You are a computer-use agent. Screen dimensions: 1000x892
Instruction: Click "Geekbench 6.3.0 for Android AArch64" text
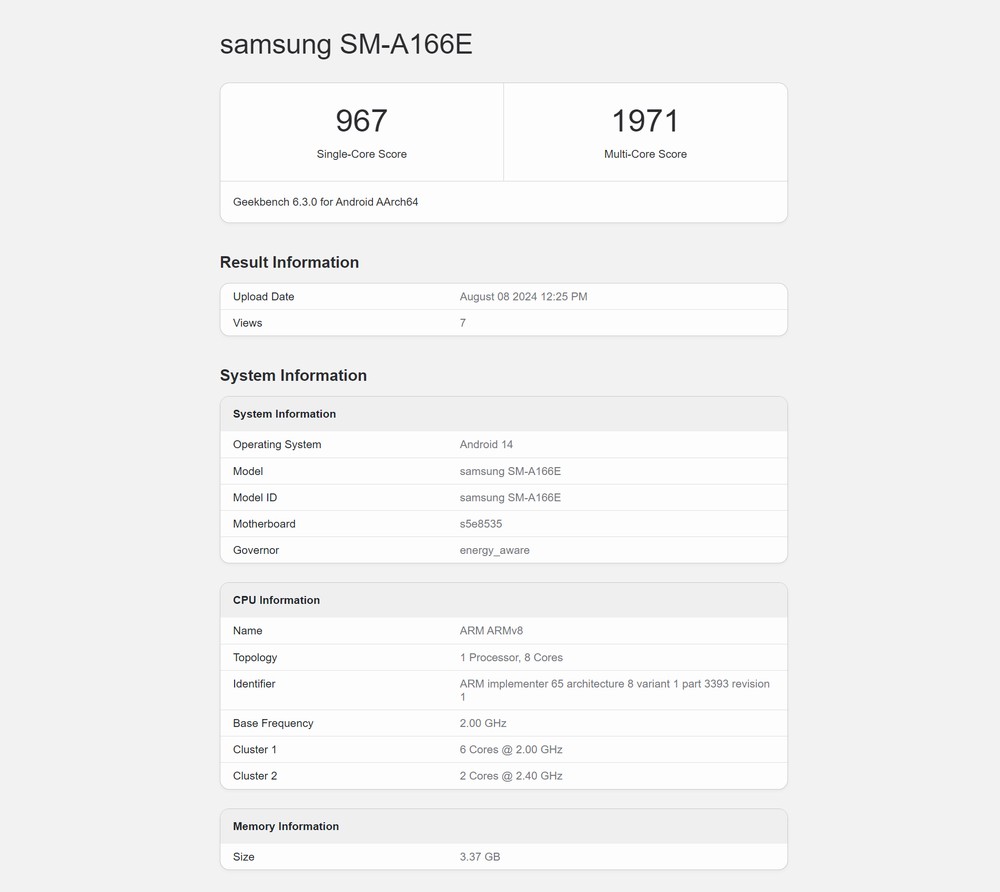pyautogui.click(x=325, y=202)
